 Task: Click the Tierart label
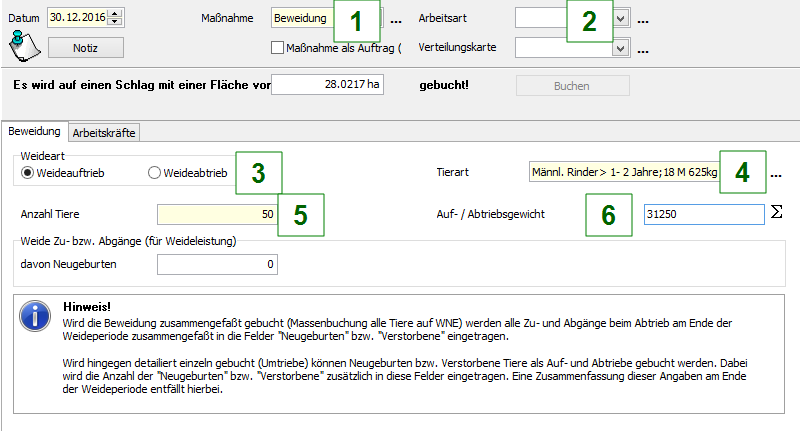(453, 172)
